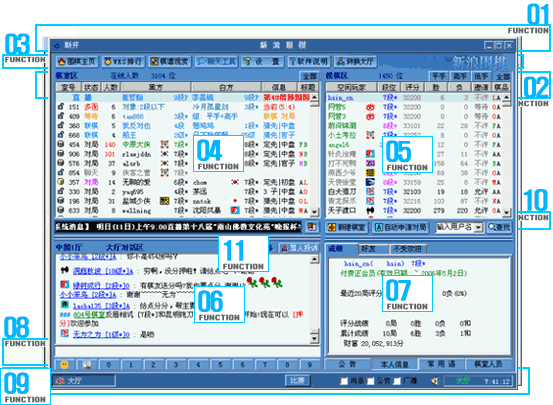Click the 自动申请对局 auto match button
The height and width of the screenshot is (405, 553).
401,228
